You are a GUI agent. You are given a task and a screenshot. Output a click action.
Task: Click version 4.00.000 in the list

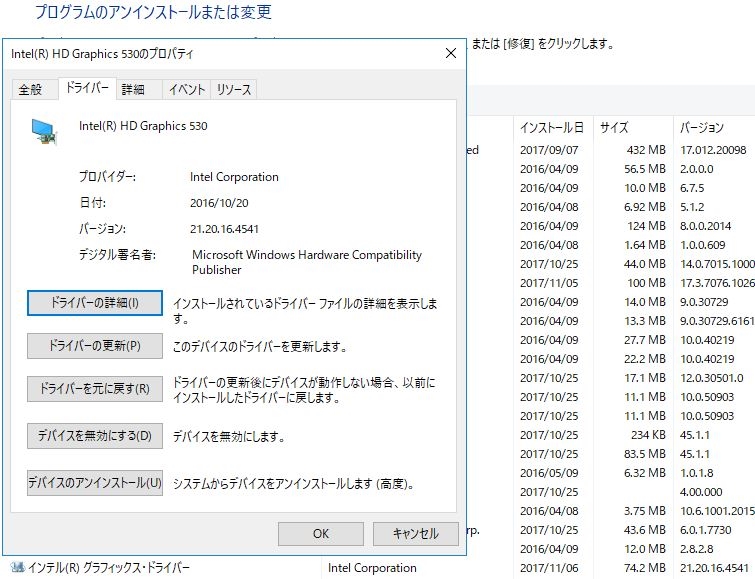tap(701, 492)
